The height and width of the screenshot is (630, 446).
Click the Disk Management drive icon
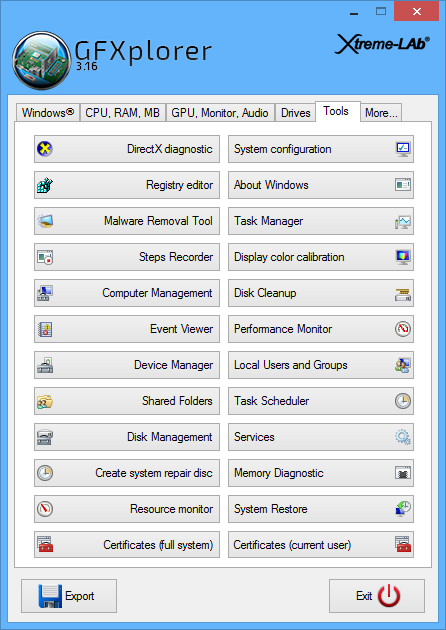point(45,437)
